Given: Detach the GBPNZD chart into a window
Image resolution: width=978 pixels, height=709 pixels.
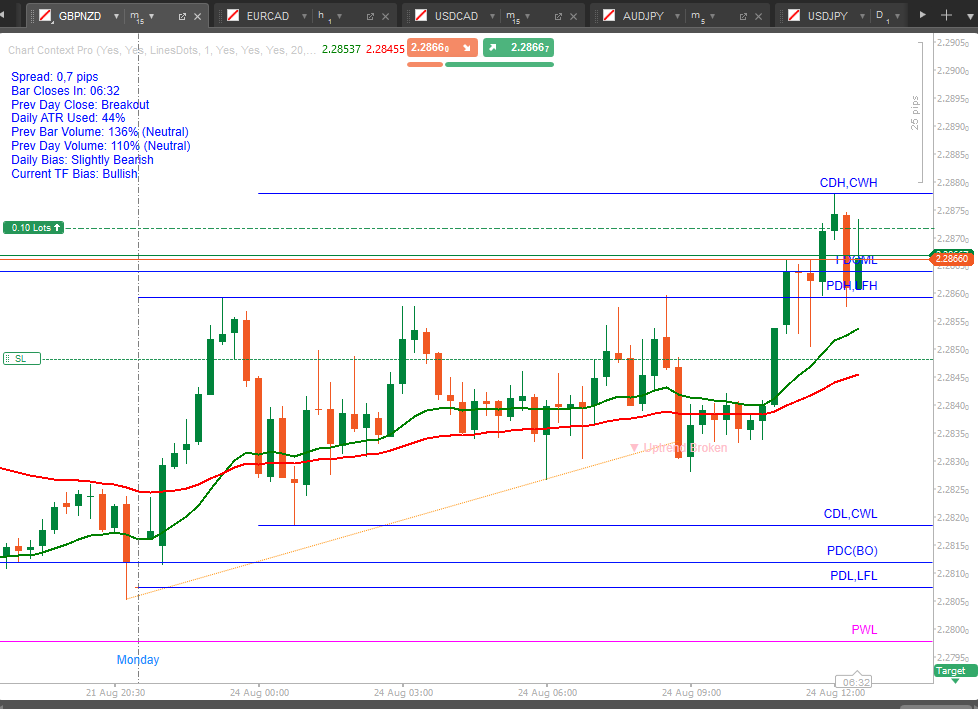Looking at the screenshot, I should tap(182, 17).
